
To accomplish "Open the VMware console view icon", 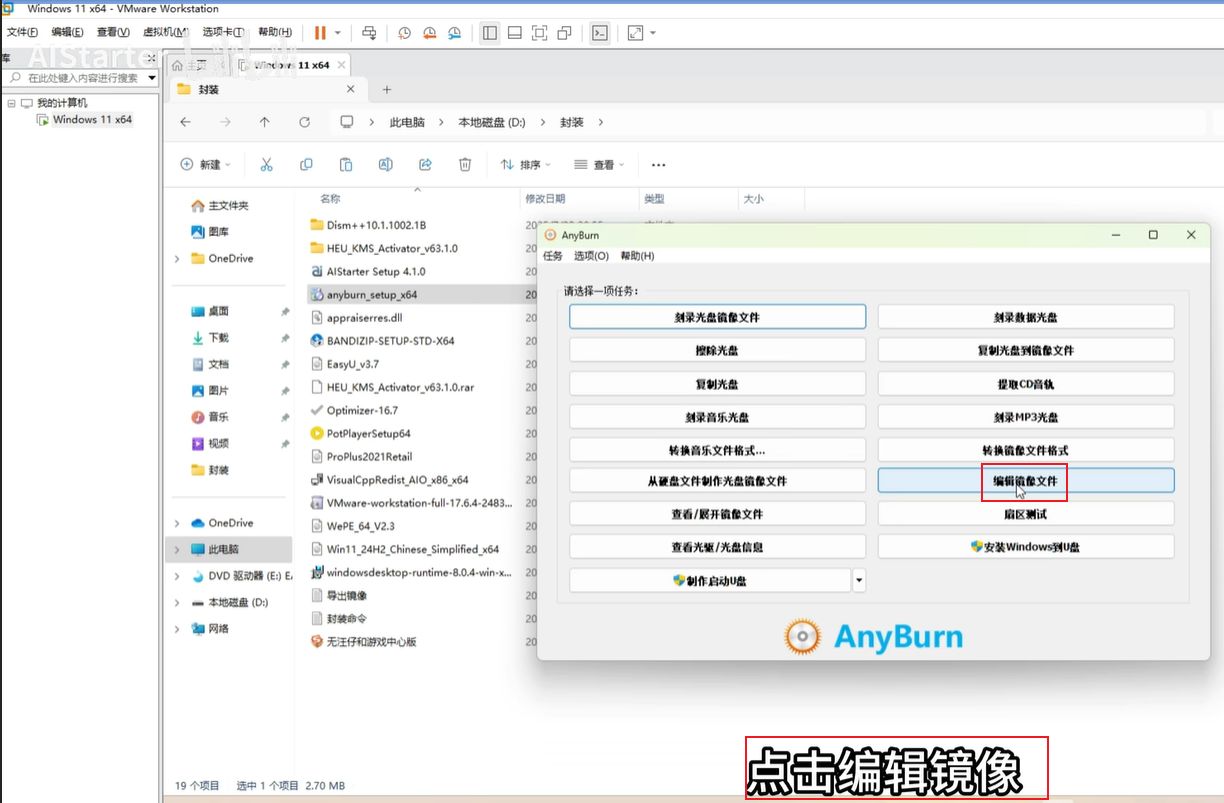I will click(599, 33).
